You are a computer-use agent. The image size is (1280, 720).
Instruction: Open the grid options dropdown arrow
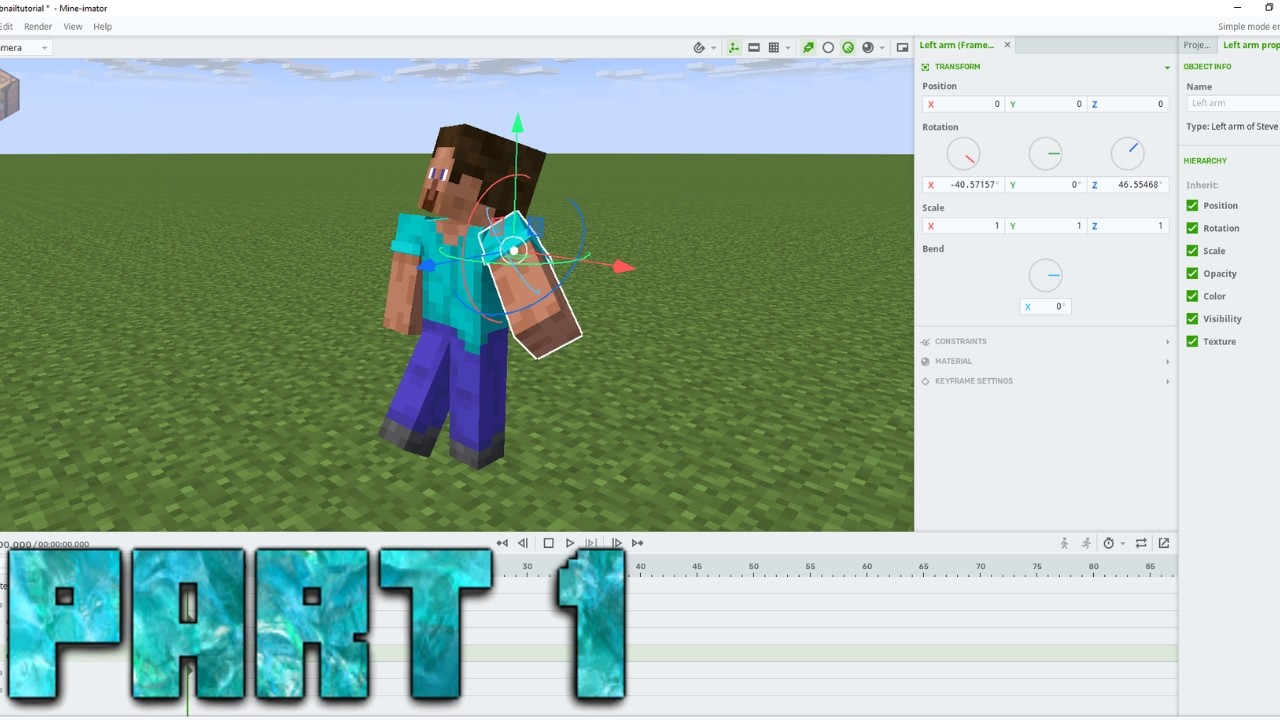click(788, 48)
